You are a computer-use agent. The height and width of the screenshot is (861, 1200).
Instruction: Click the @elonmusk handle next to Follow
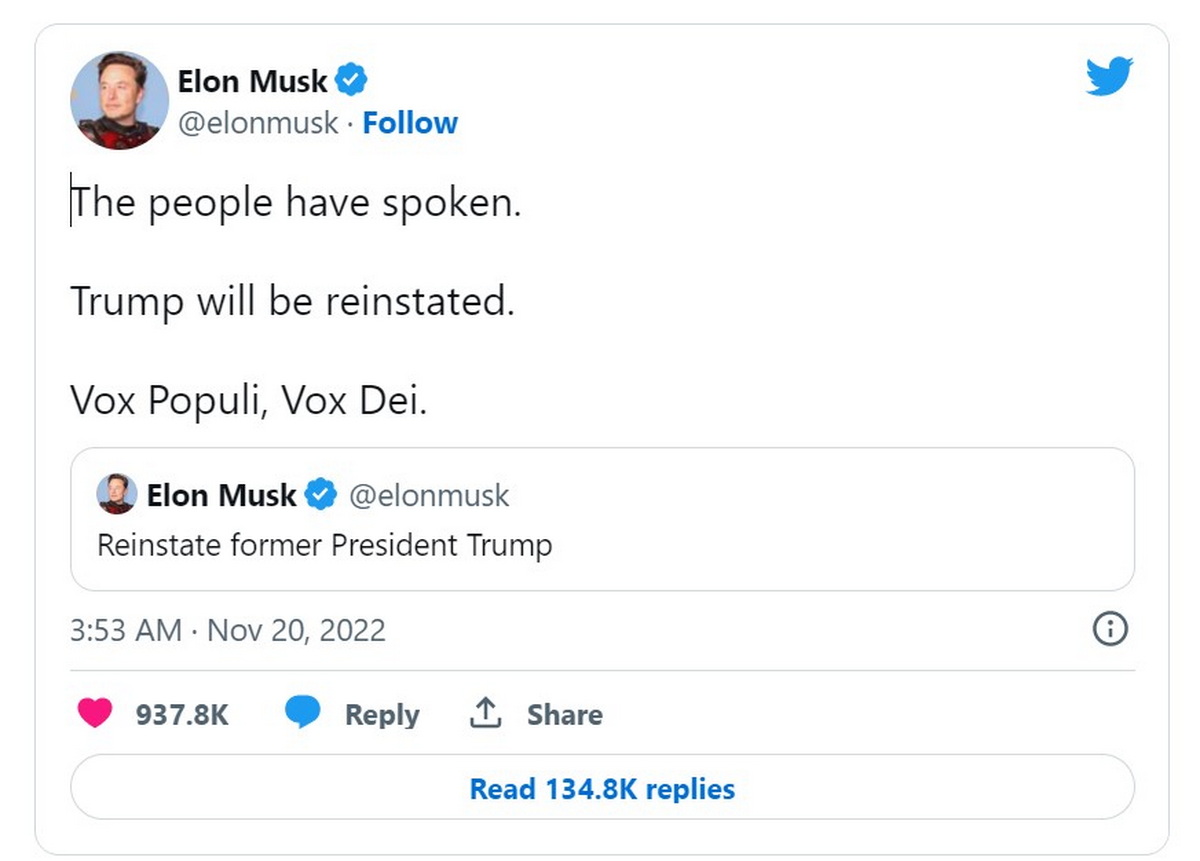coord(258,123)
